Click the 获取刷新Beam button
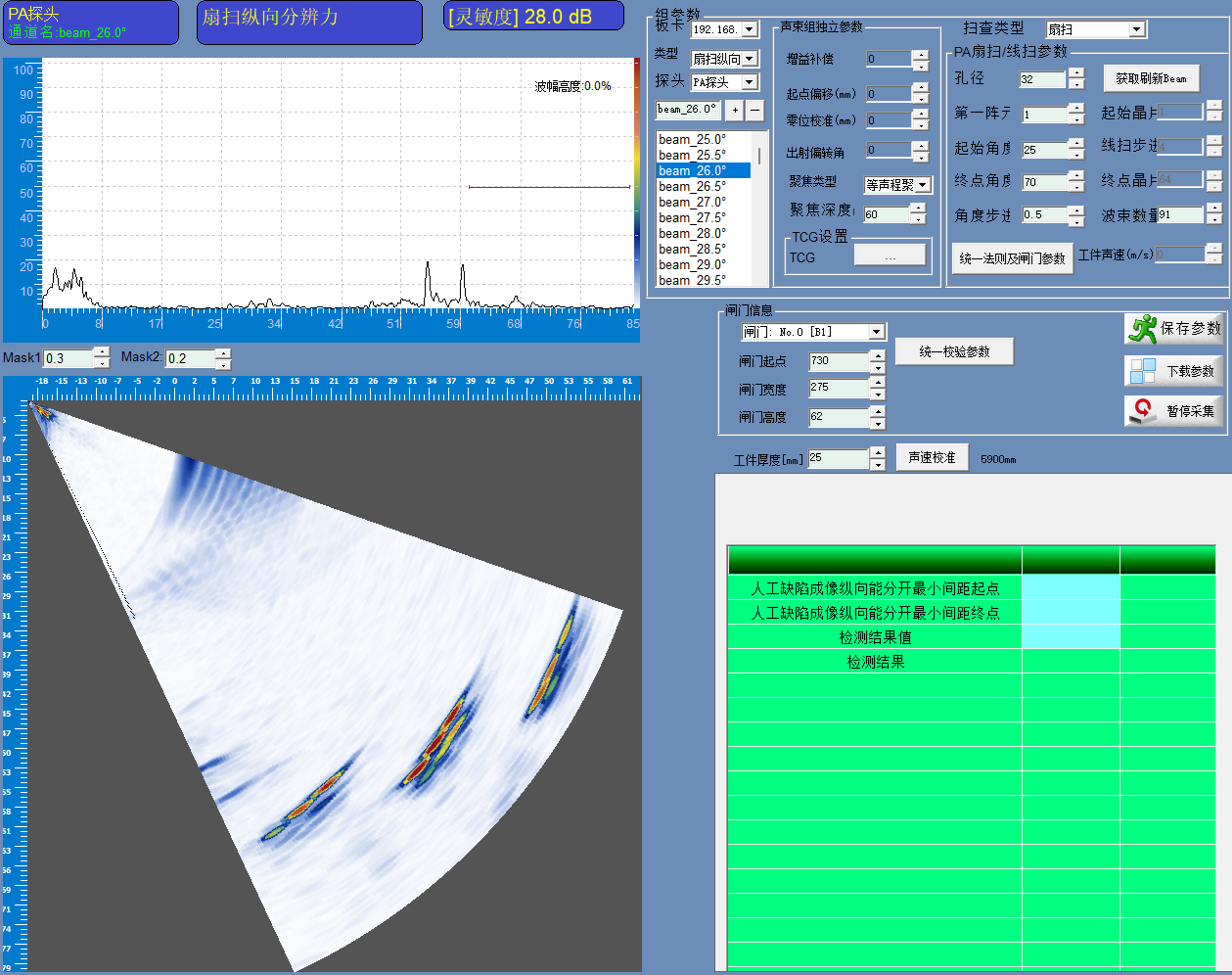Screen dimensions: 1232x975 (1151, 78)
